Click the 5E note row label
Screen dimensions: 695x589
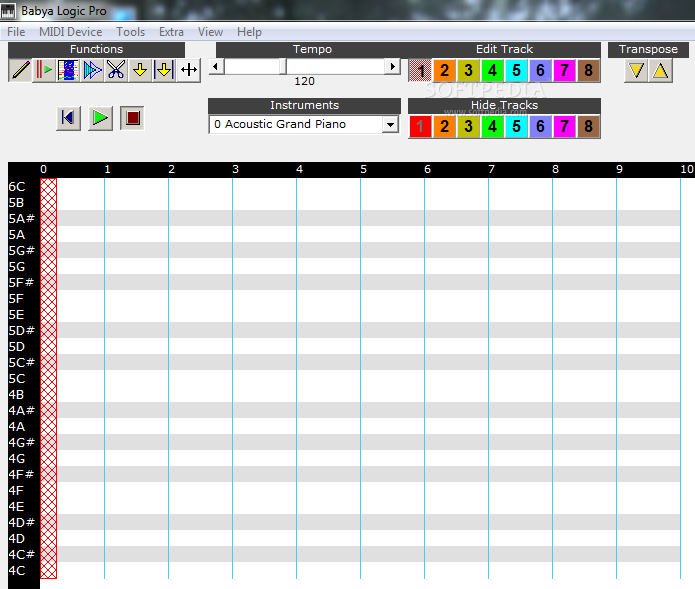pyautogui.click(x=16, y=315)
